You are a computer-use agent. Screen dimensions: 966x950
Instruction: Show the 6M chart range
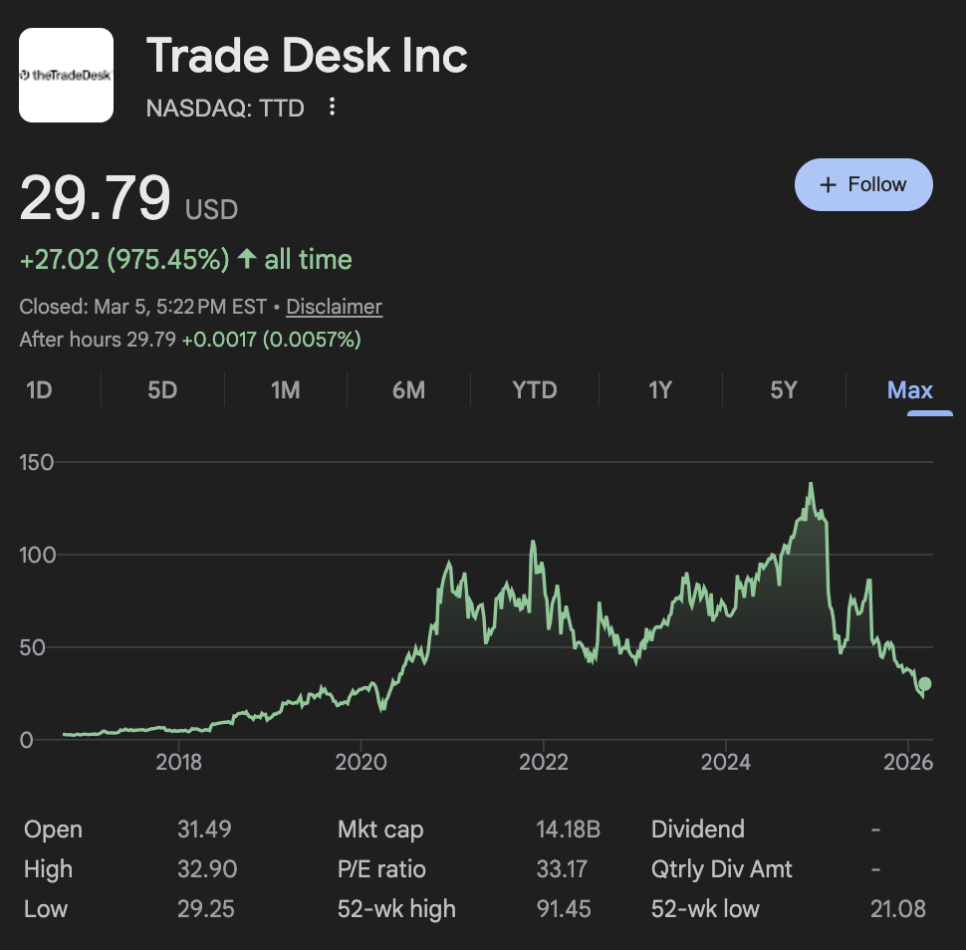click(409, 390)
